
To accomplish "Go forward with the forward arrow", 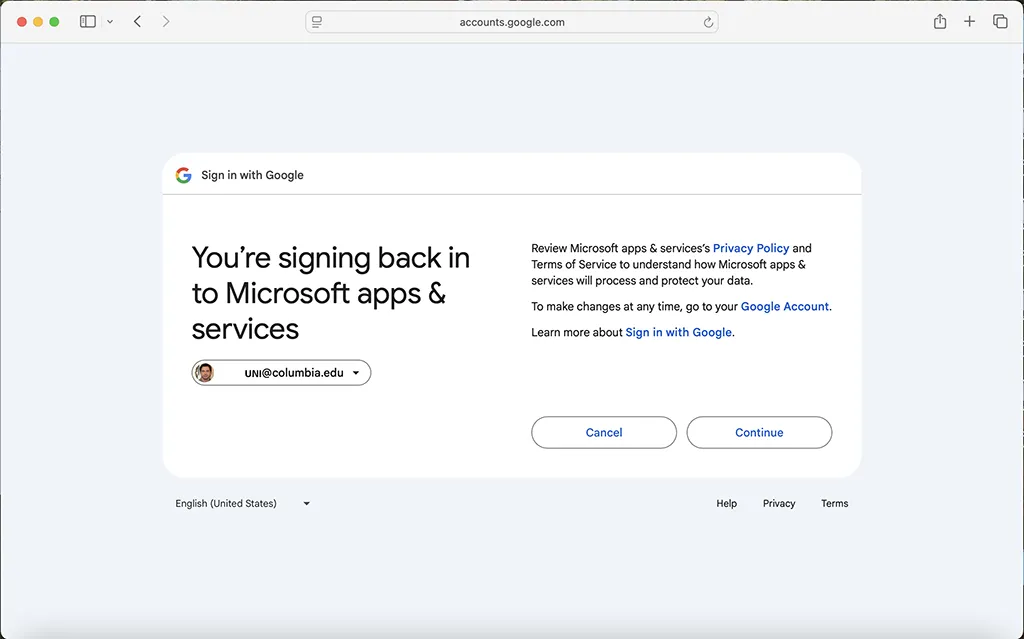I will [166, 22].
